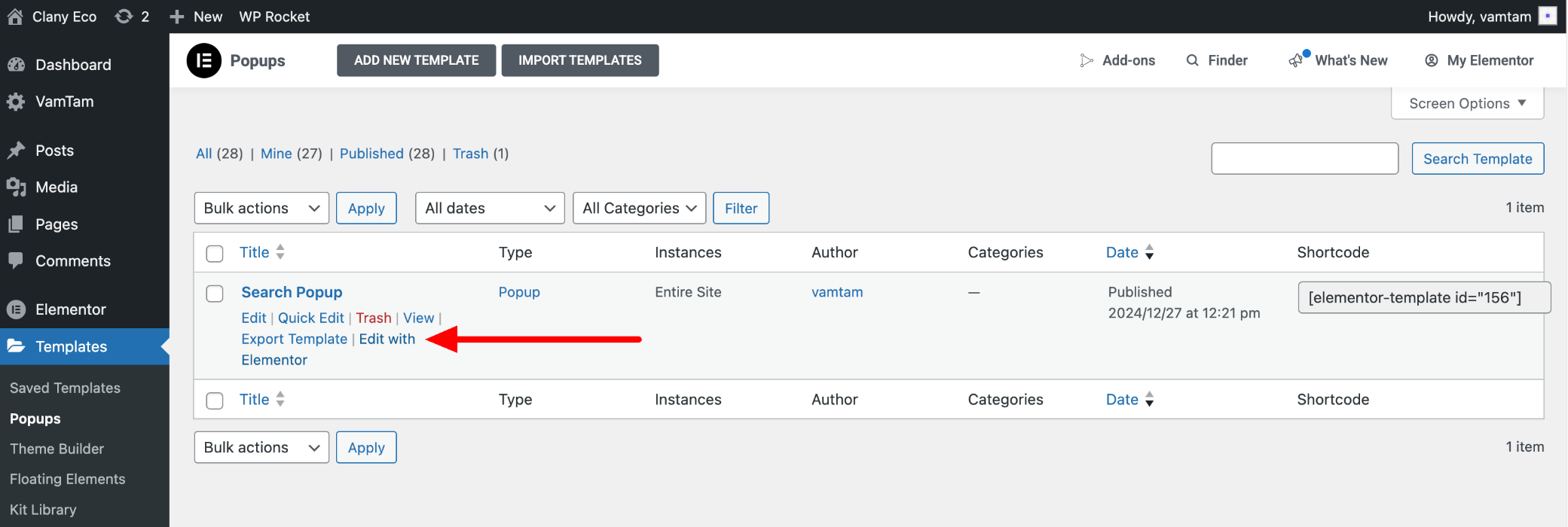This screenshot has width=1568, height=527.
Task: Click the Elementor logo beside Popups
Action: (203, 60)
